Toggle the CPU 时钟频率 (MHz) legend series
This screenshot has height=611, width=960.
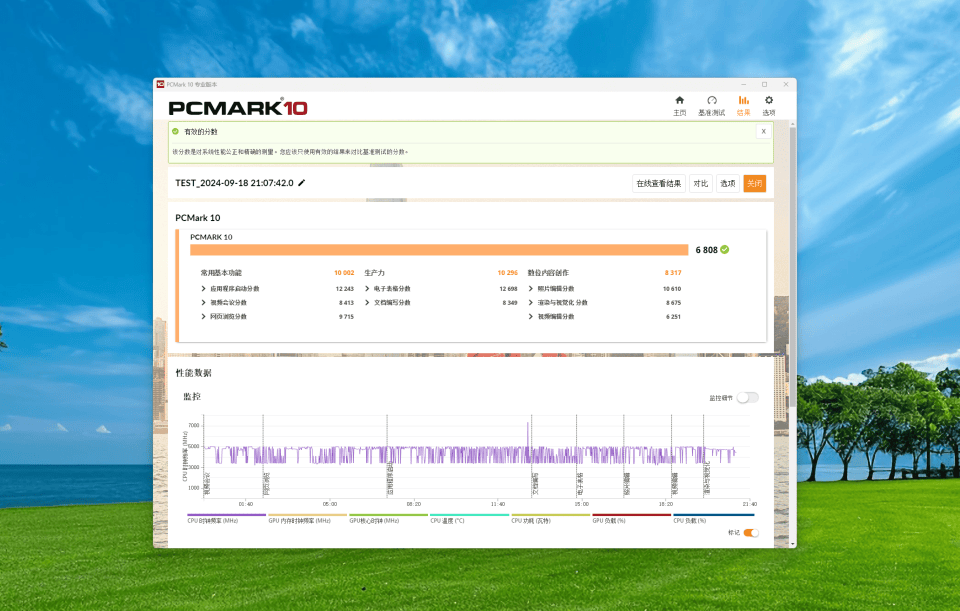(226, 519)
